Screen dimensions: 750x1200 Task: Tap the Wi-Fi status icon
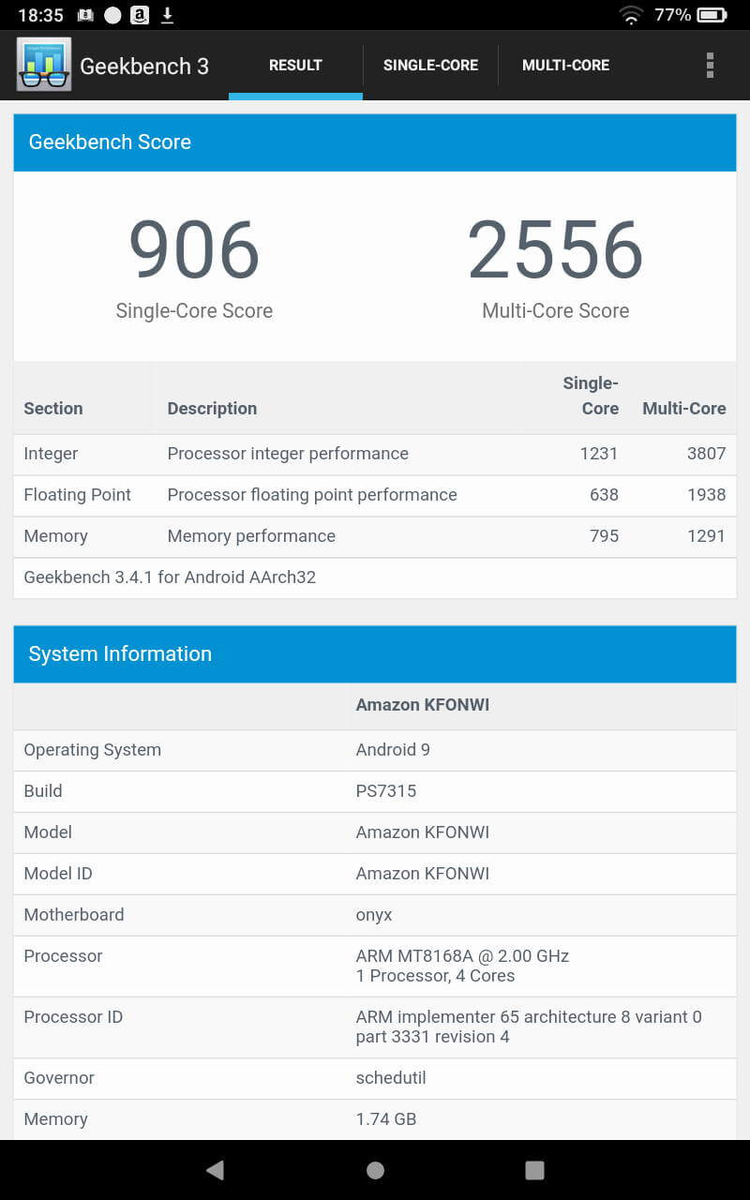pyautogui.click(x=631, y=15)
